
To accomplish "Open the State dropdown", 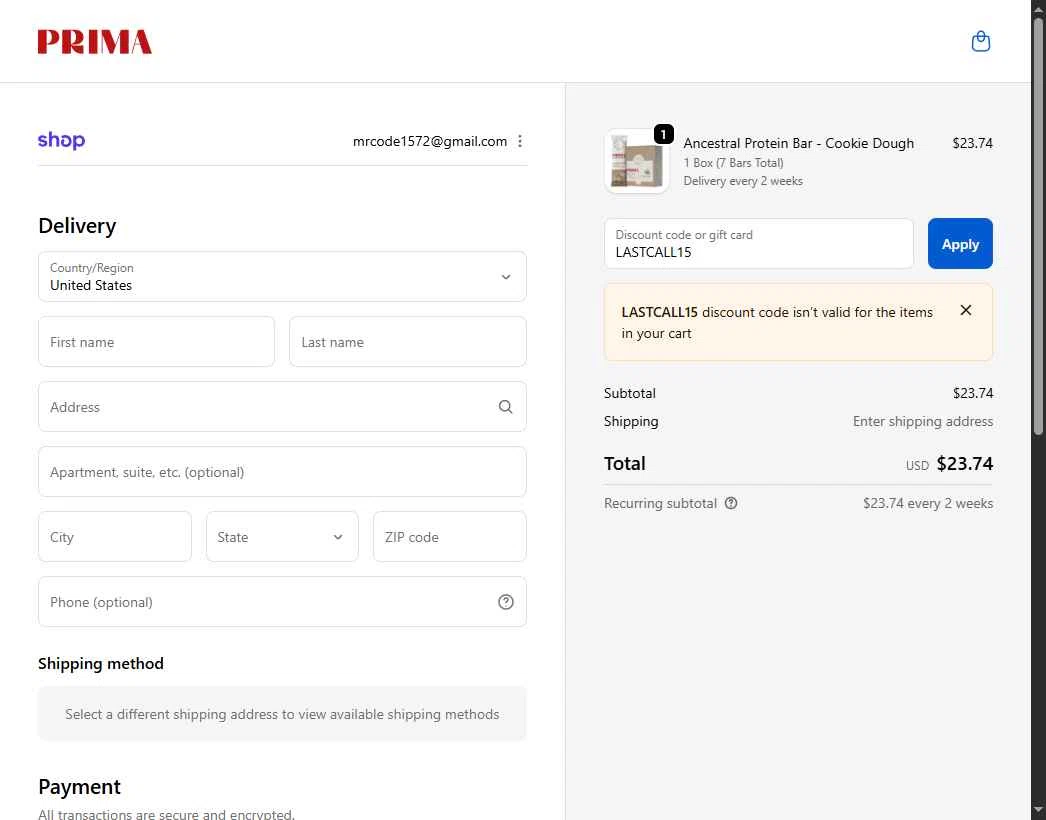I will tap(282, 536).
